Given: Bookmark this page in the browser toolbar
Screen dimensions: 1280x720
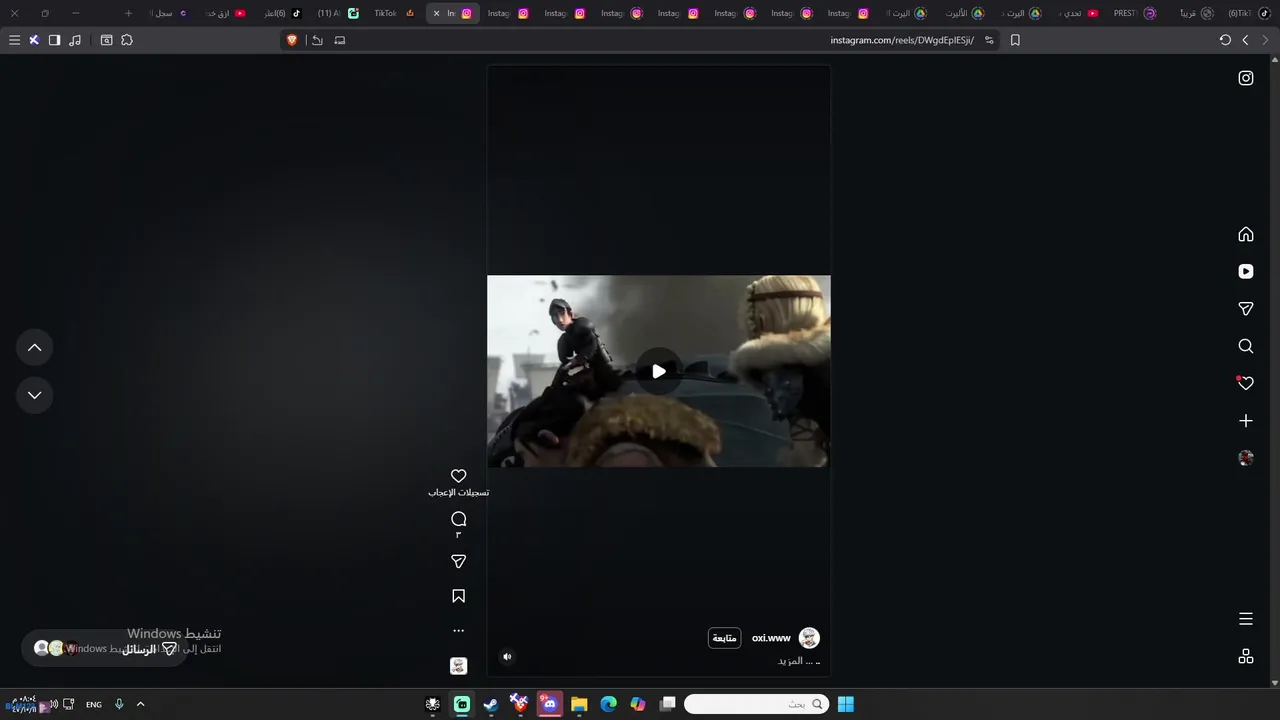Looking at the screenshot, I should tap(1015, 40).
